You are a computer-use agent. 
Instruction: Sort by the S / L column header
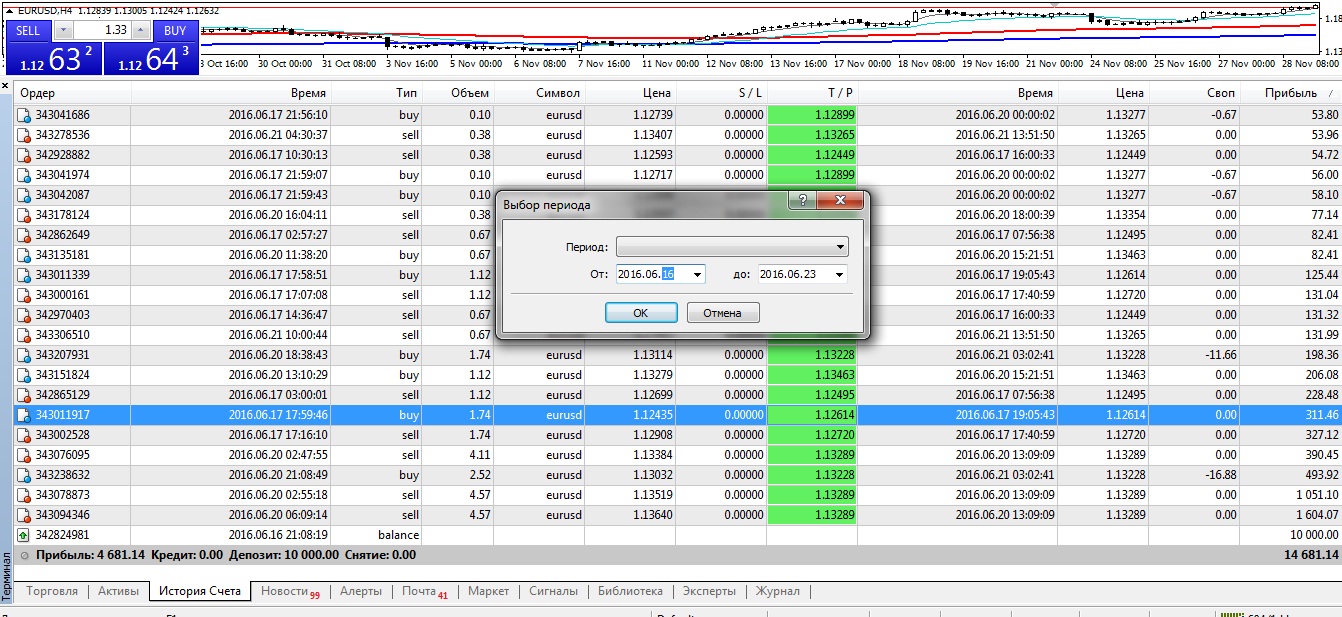click(721, 93)
